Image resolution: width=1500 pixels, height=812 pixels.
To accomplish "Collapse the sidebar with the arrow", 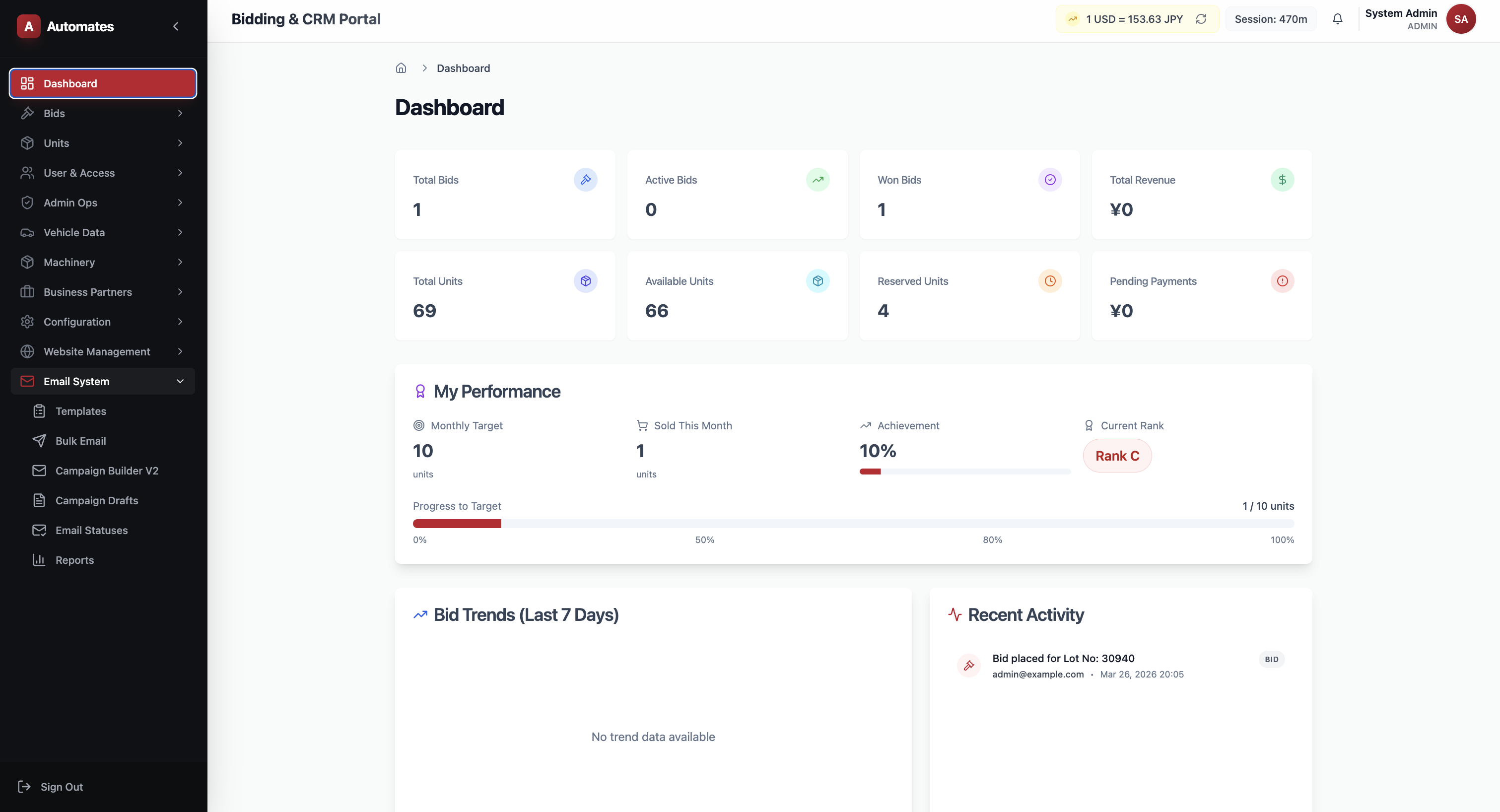I will coord(176,26).
